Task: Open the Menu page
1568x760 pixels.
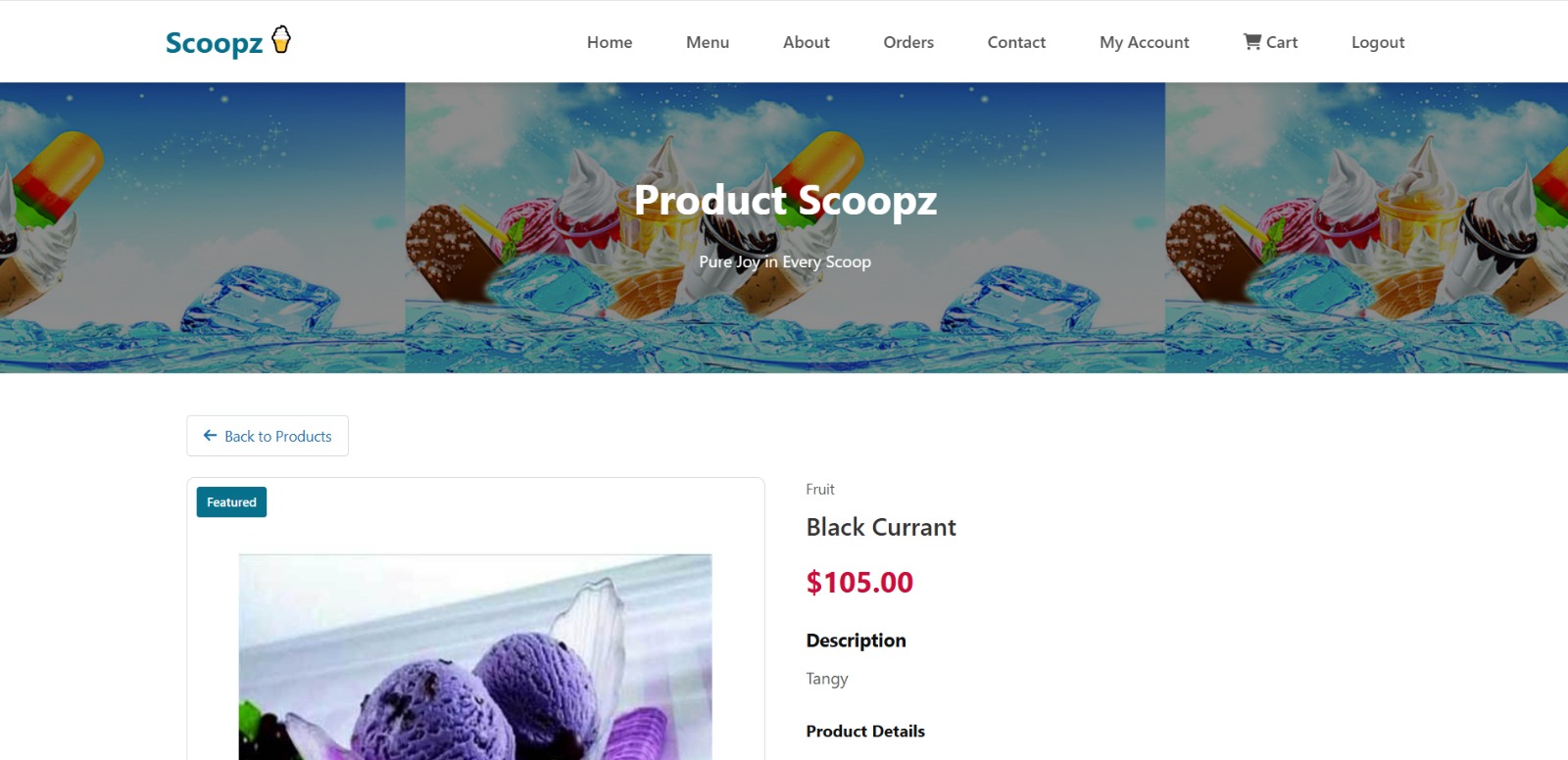Action: pyautogui.click(x=708, y=42)
